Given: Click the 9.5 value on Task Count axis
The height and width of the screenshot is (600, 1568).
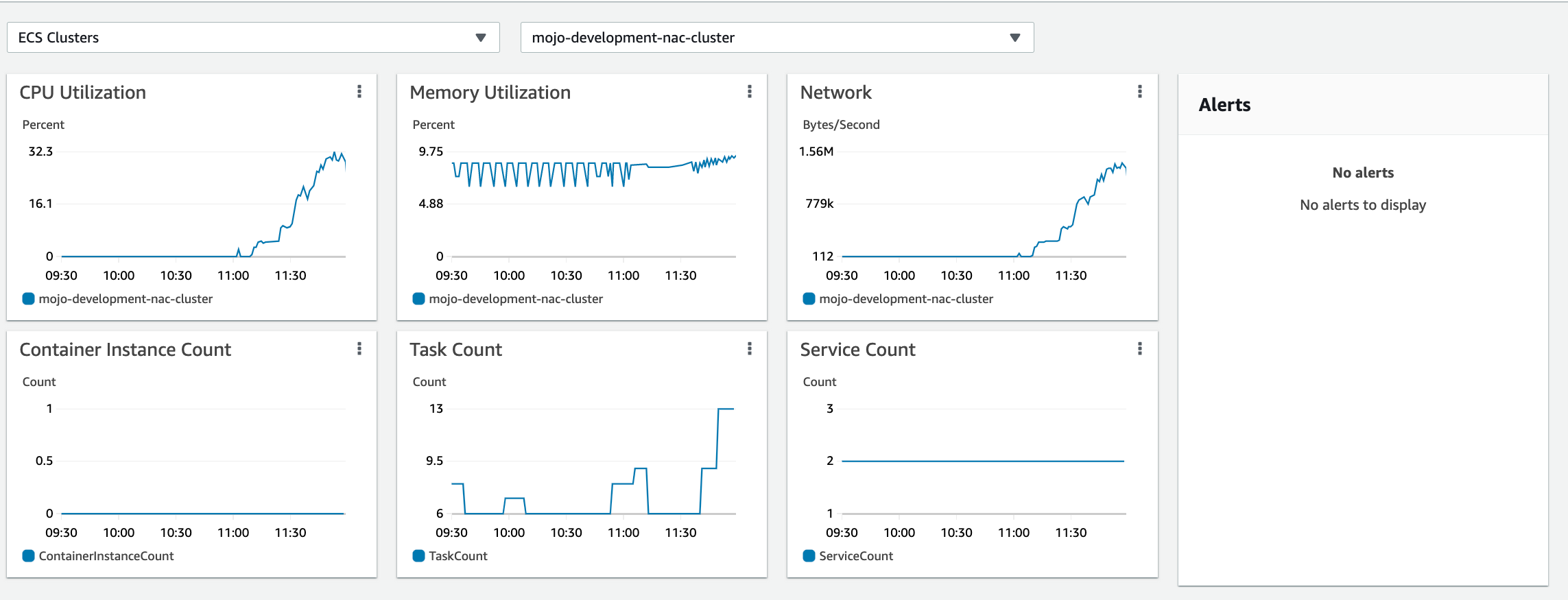Looking at the screenshot, I should 434,461.
